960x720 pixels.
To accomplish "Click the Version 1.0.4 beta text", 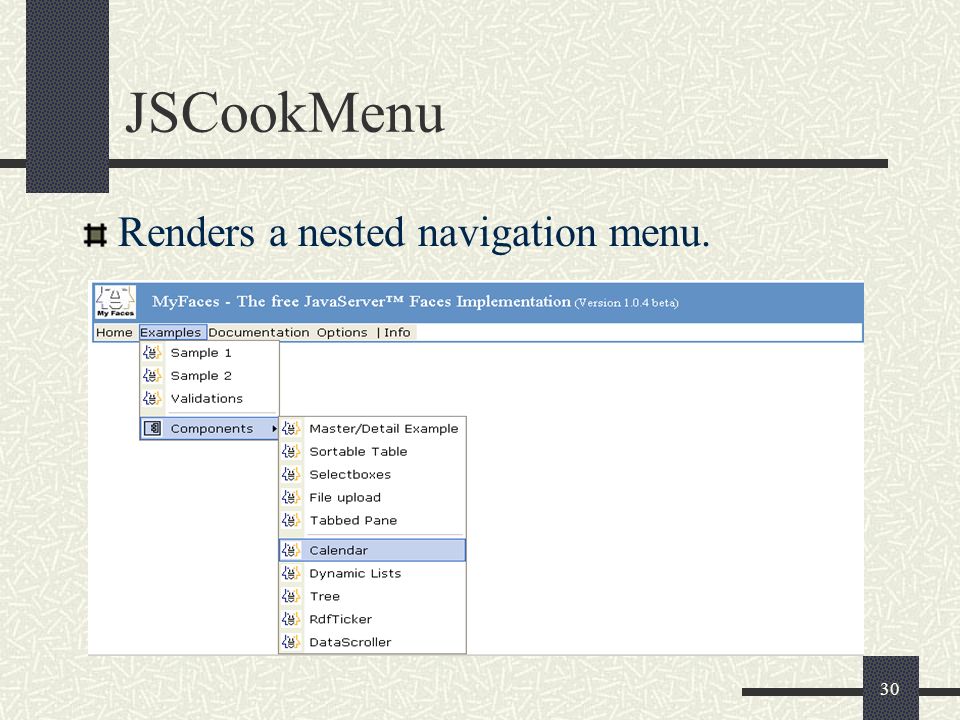I will (x=626, y=302).
